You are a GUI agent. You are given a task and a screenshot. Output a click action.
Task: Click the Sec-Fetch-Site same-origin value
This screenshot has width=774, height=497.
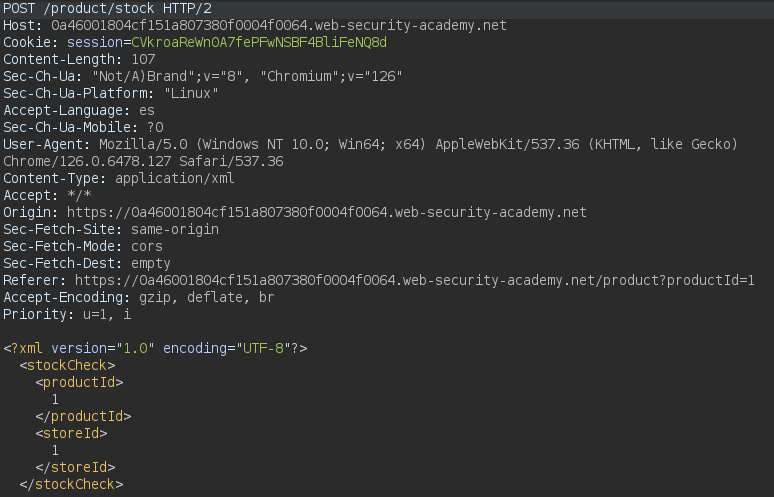175,229
